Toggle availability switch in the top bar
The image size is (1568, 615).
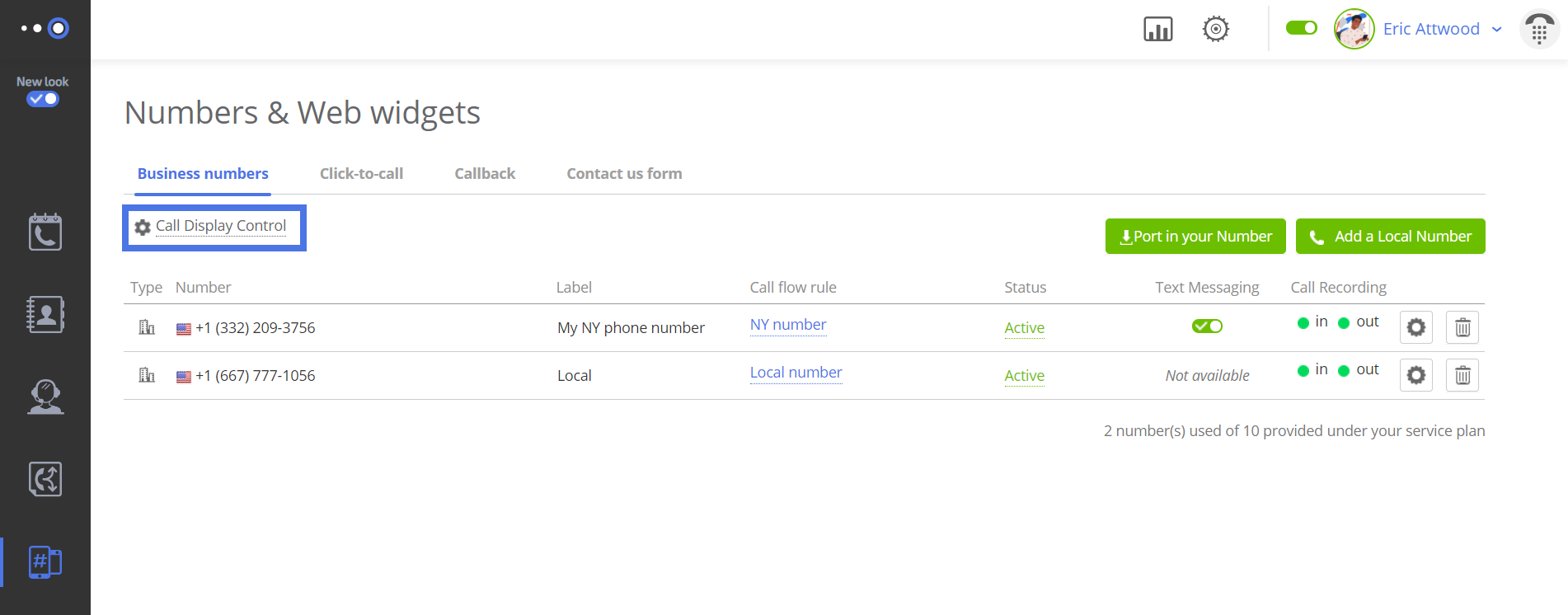tap(1302, 28)
